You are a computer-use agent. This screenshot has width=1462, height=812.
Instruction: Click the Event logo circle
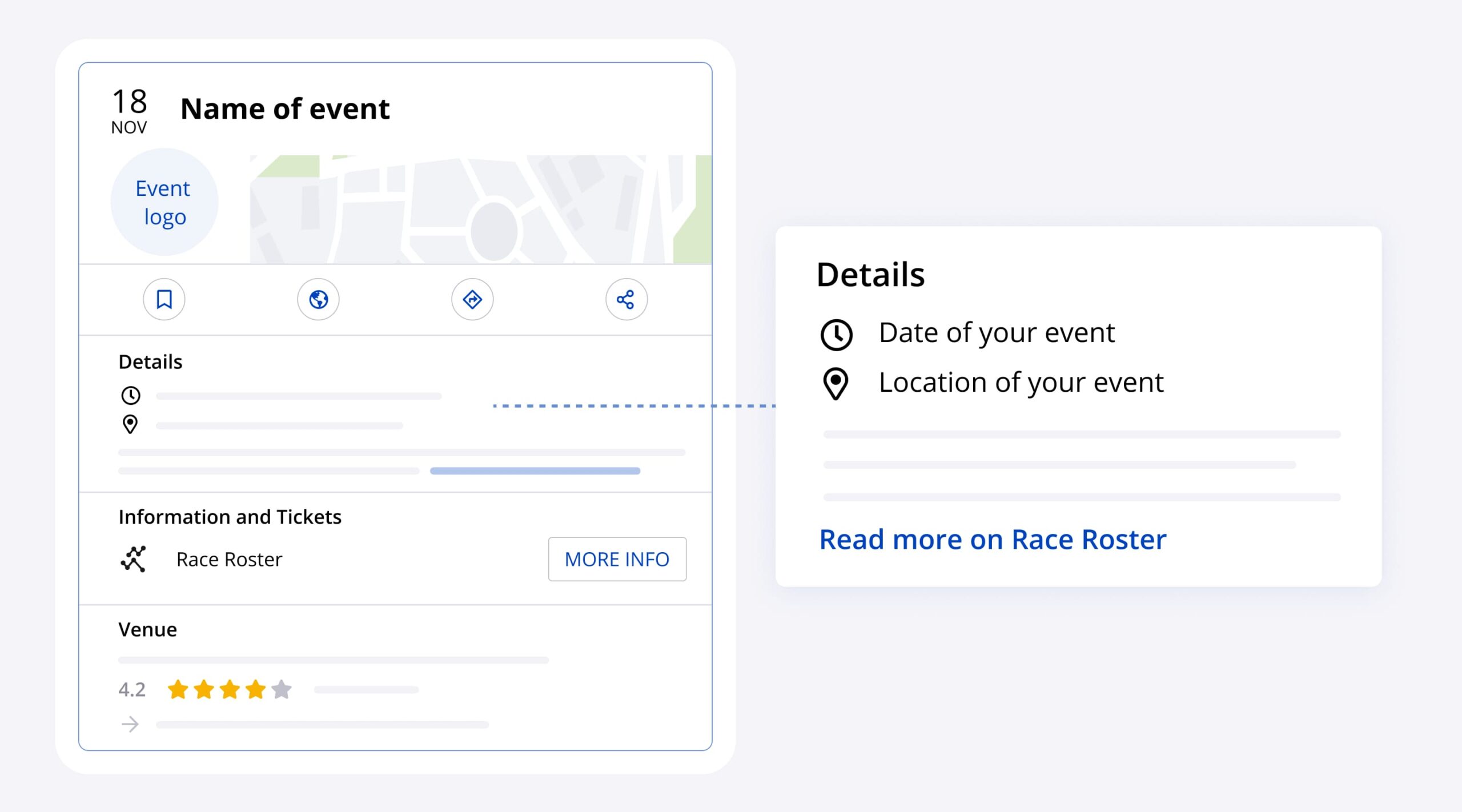click(x=164, y=202)
